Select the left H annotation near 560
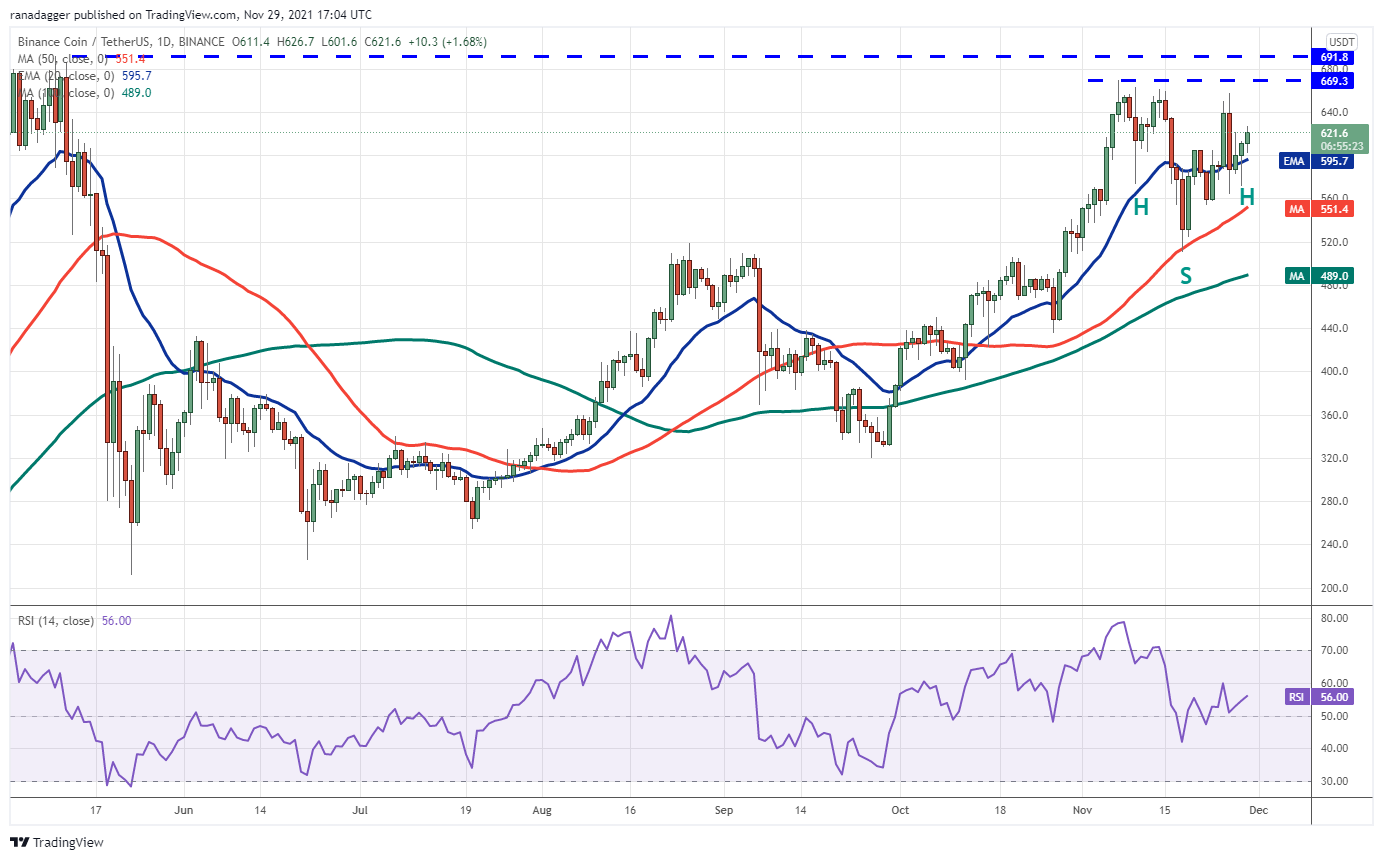 pos(1140,207)
